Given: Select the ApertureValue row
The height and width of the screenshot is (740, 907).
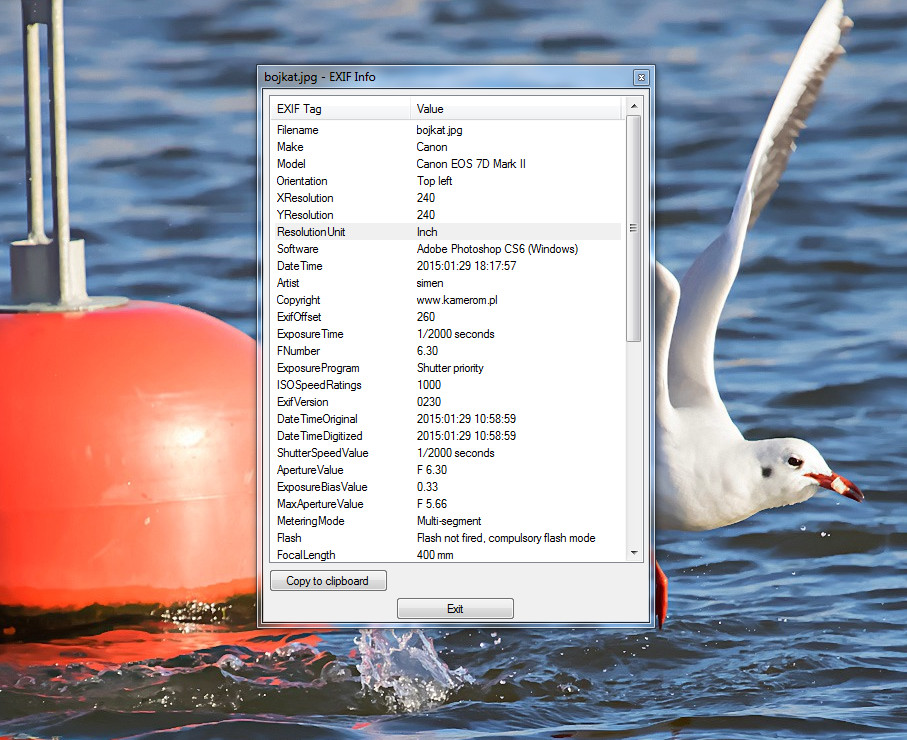Looking at the screenshot, I should pos(446,470).
